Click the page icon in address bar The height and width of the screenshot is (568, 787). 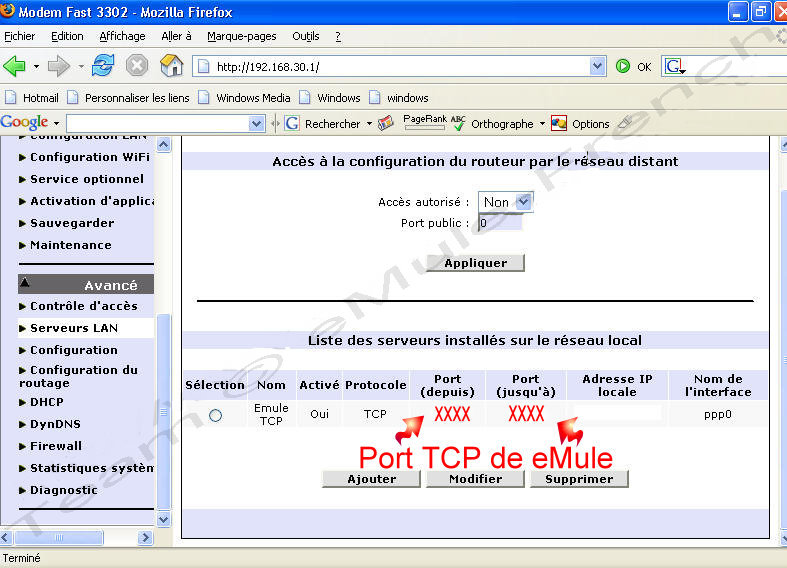(203, 66)
